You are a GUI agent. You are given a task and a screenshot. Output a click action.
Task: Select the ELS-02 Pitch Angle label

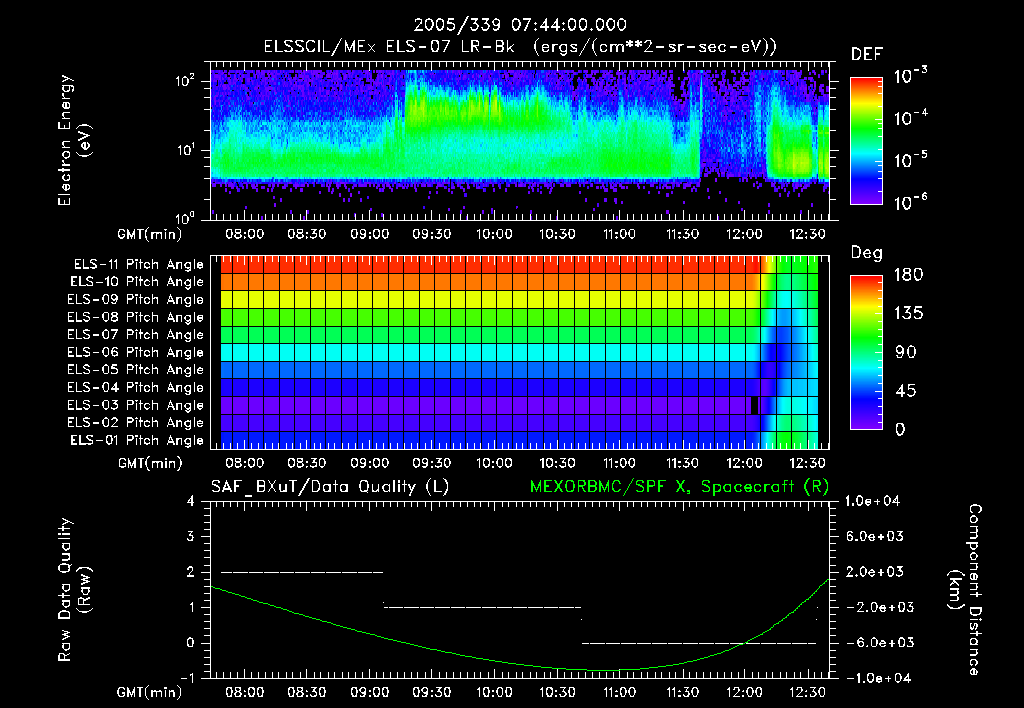pyautogui.click(x=136, y=423)
